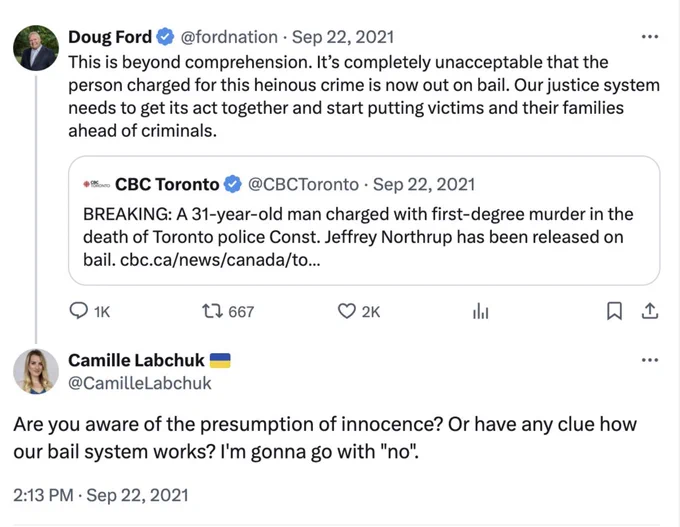Click Doug Ford's blue verified badge
This screenshot has width=680, height=527.
point(165,37)
